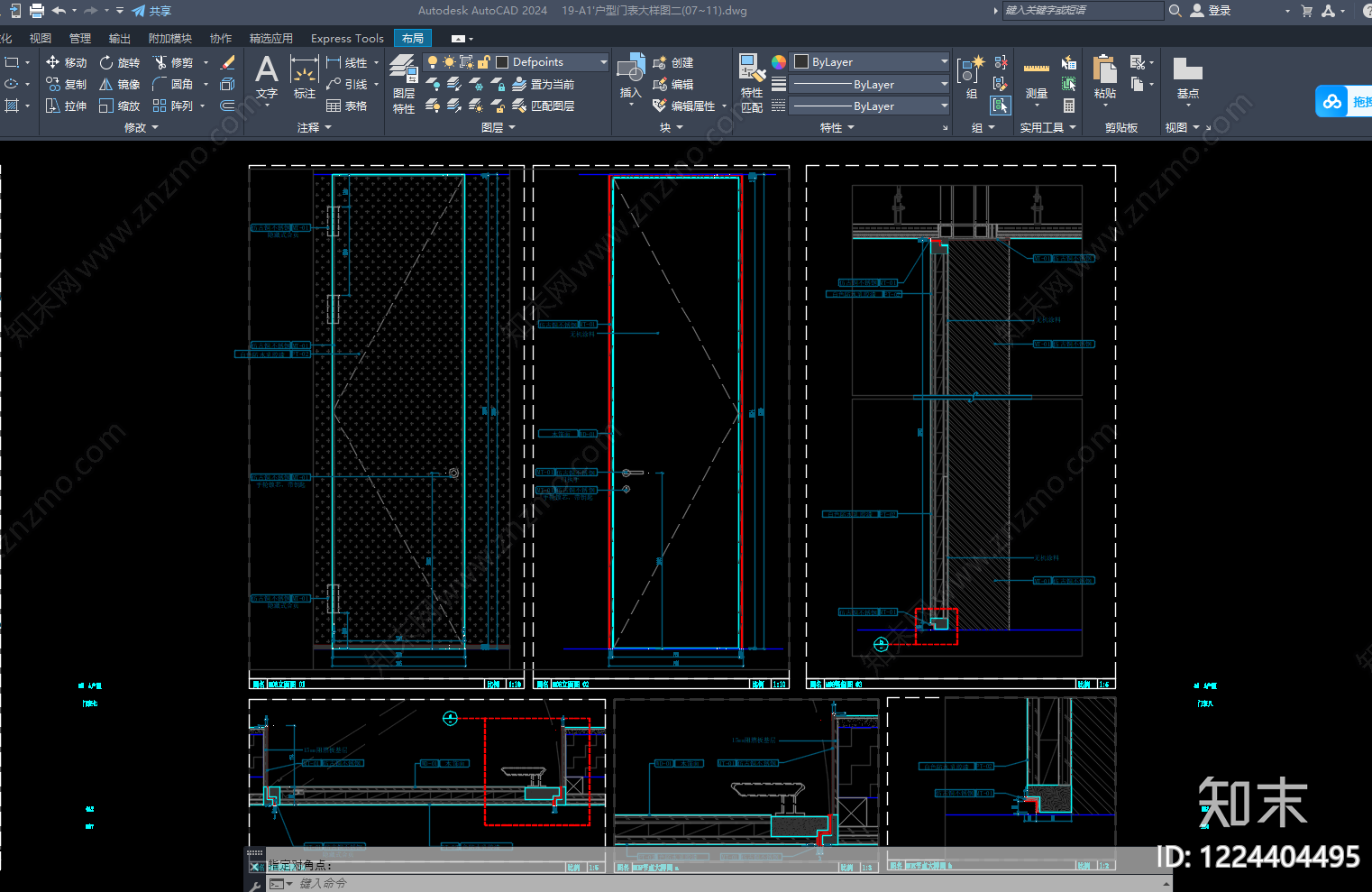
Task: Select the Array (阵列) tool
Action: click(x=173, y=106)
